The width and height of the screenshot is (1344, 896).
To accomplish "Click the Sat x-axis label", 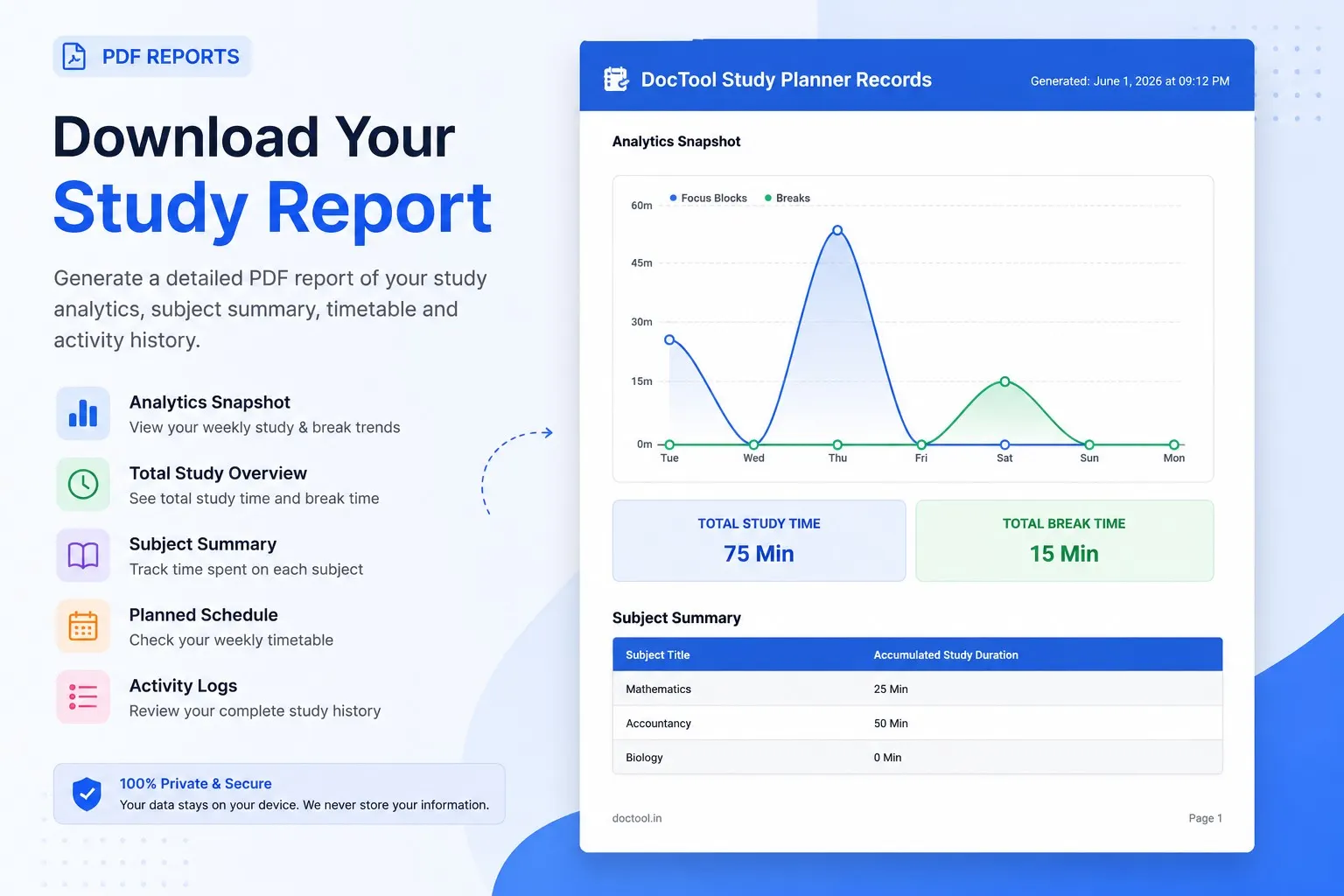I will pyautogui.click(x=1004, y=458).
